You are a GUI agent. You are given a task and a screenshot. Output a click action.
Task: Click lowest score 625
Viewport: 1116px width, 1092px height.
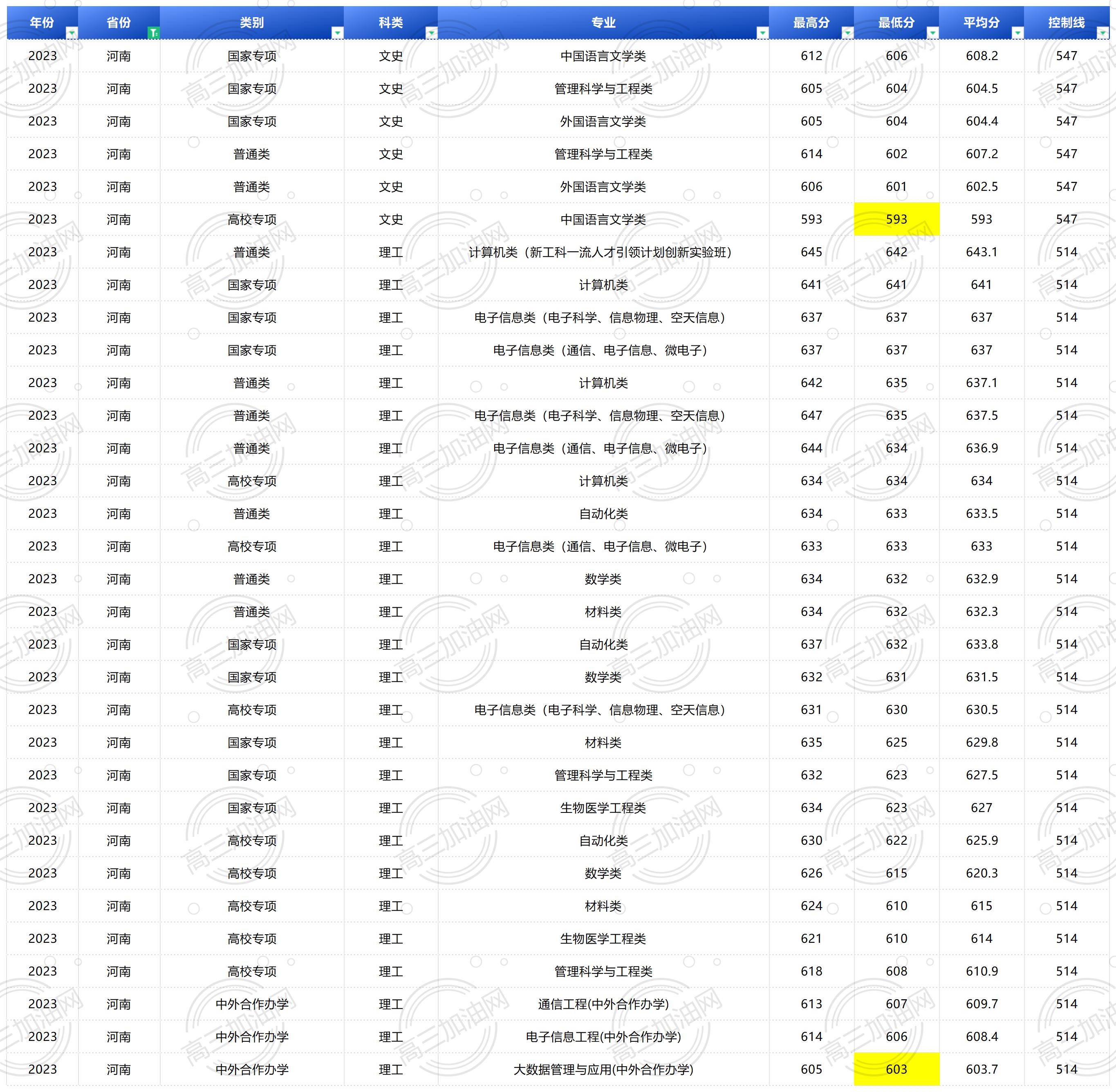896,742
